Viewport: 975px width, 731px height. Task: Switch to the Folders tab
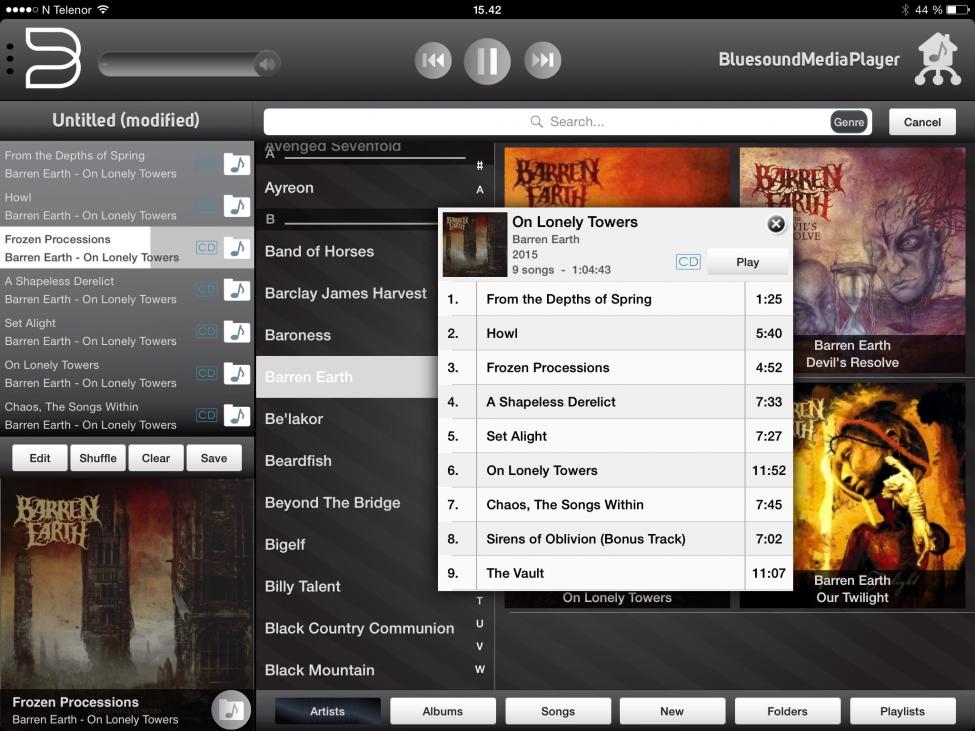coord(787,711)
